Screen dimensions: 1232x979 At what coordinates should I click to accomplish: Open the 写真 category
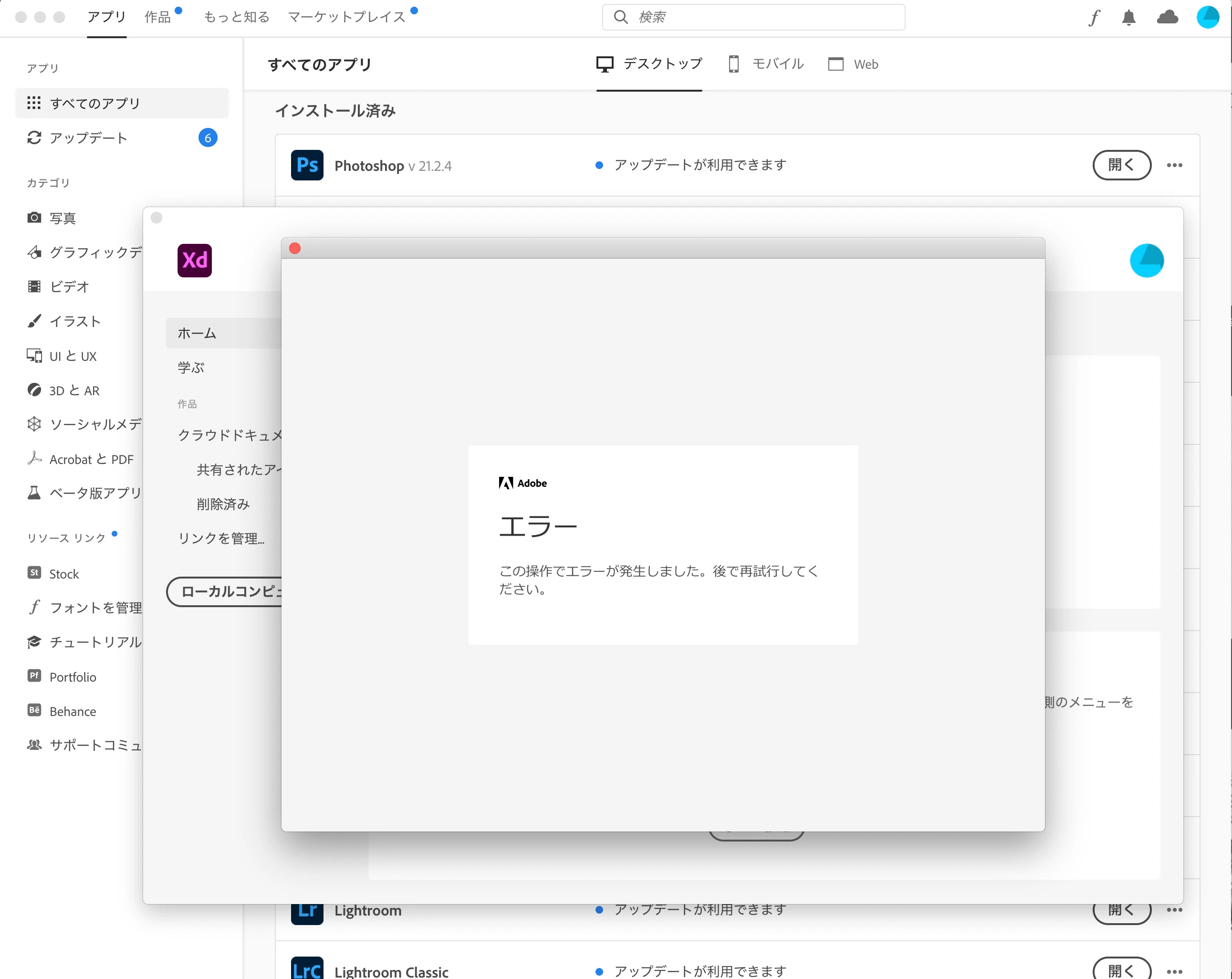63,218
